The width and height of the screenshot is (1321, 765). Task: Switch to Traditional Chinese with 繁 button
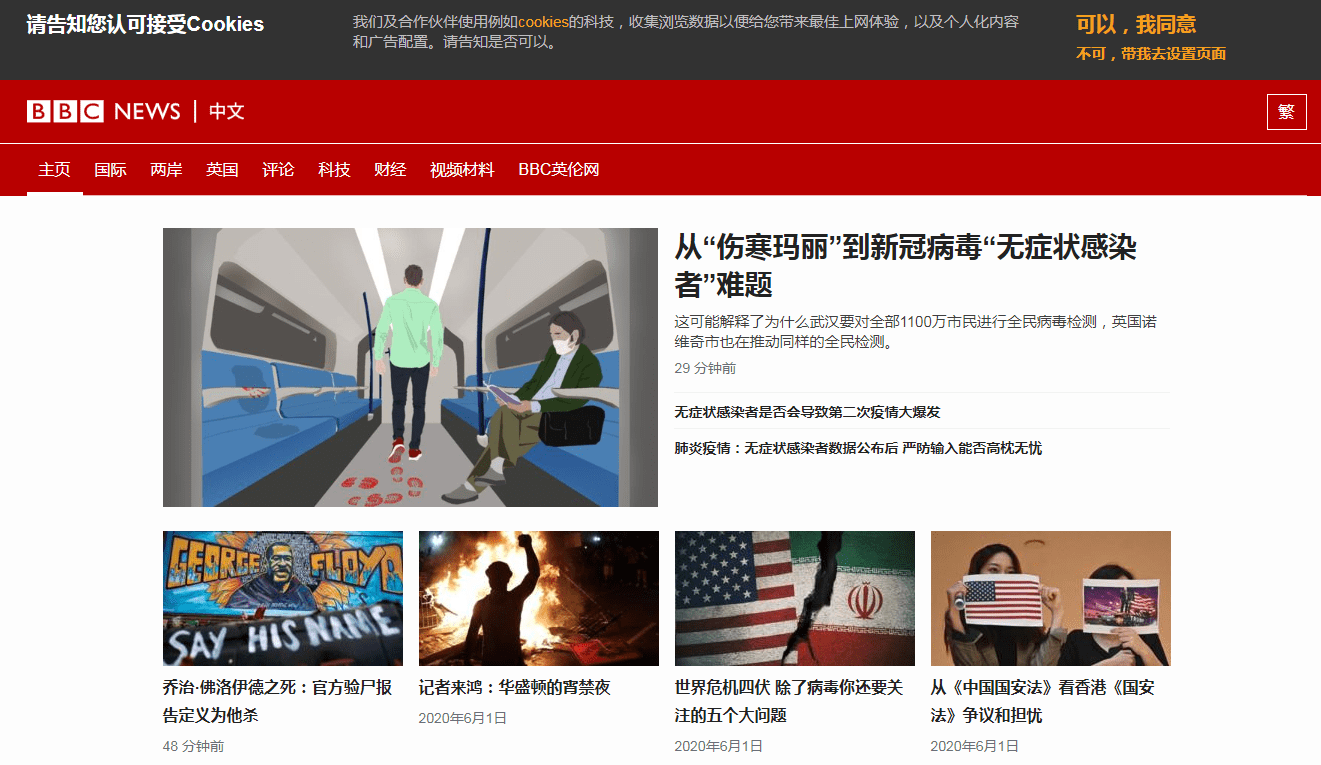click(x=1286, y=112)
